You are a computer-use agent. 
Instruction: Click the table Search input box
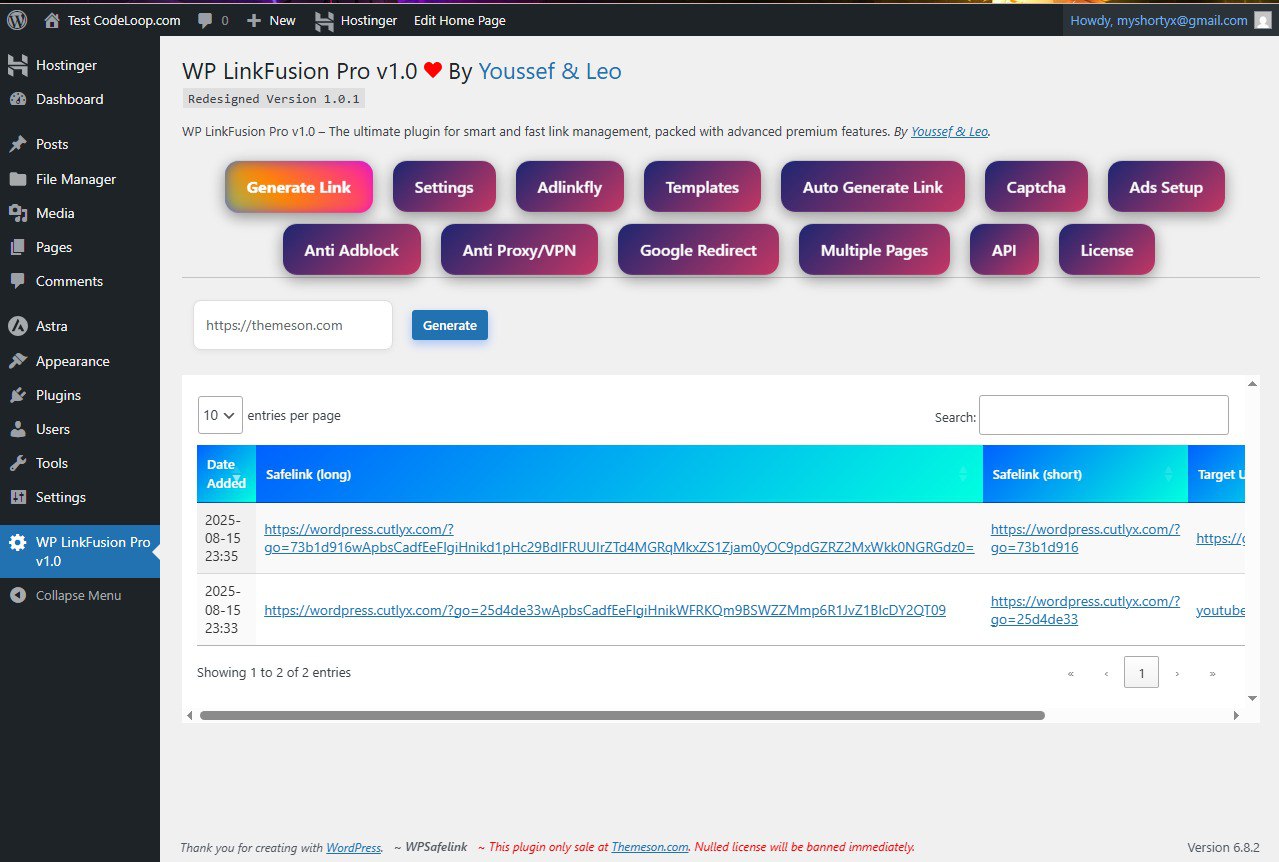tap(1104, 415)
